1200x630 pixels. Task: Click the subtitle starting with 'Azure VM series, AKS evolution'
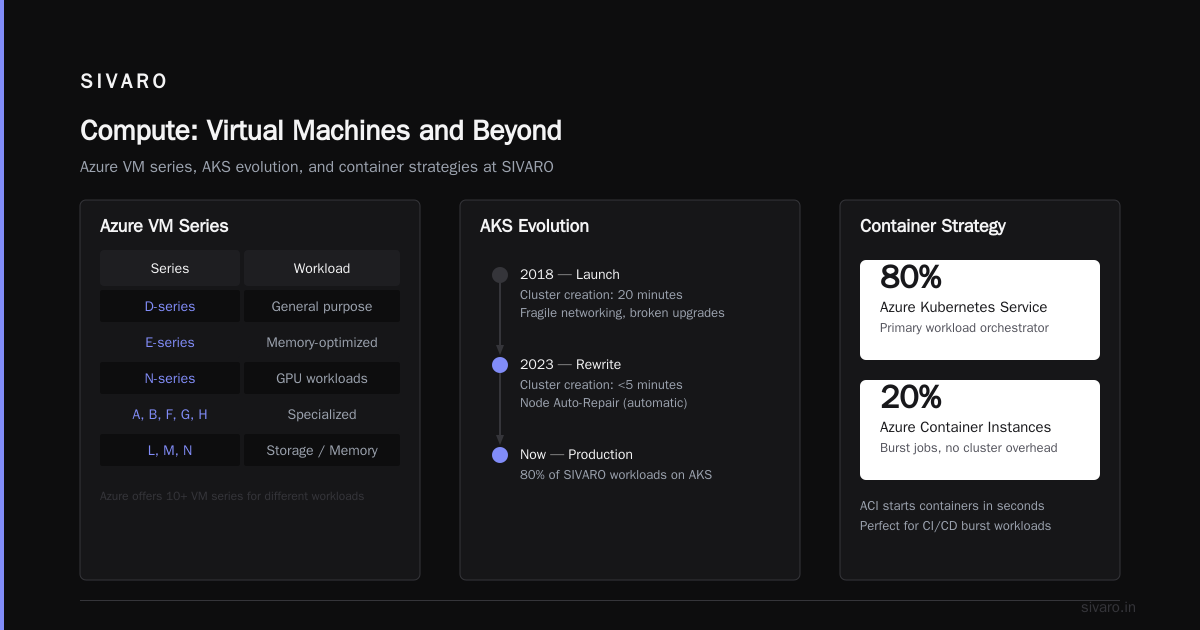pos(317,167)
